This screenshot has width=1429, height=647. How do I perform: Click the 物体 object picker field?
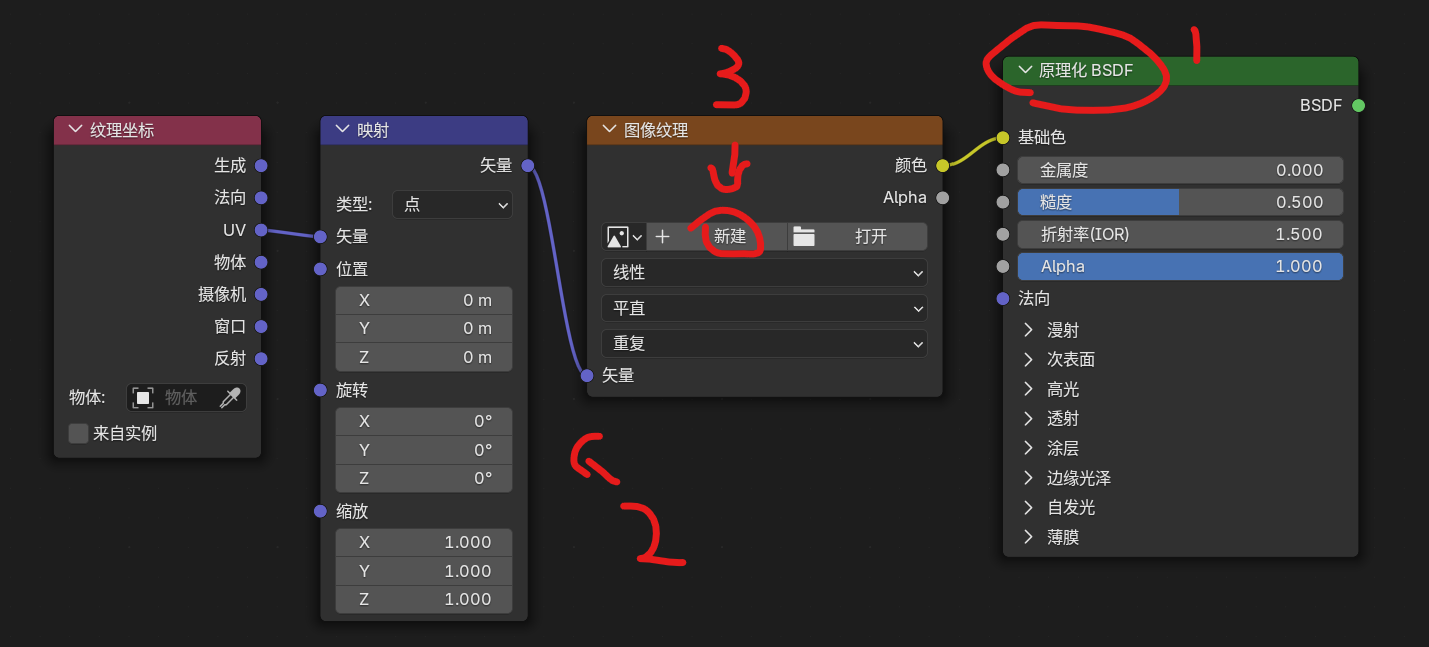[186, 398]
